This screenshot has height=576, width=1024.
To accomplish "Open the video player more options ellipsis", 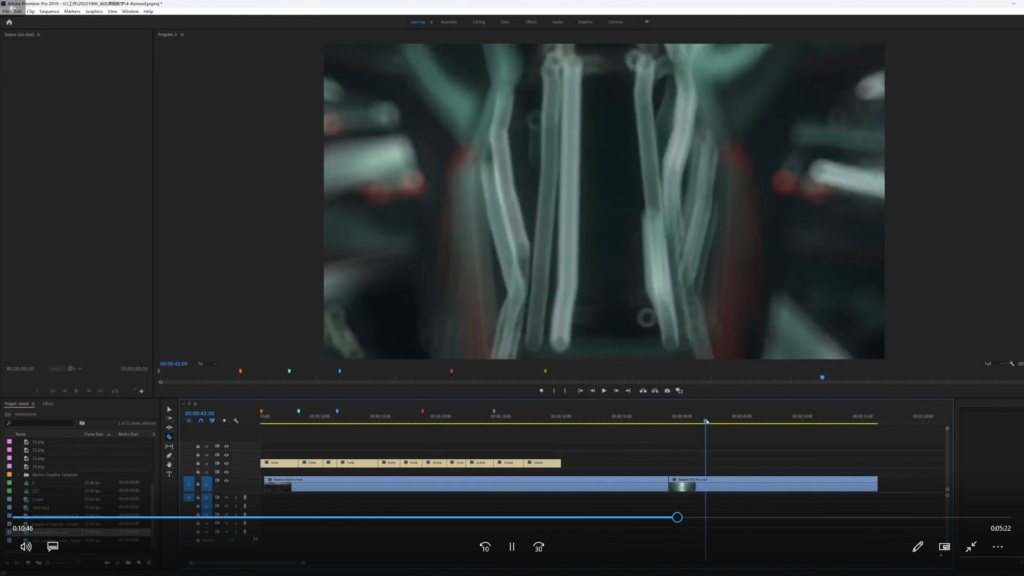I will tap(997, 547).
